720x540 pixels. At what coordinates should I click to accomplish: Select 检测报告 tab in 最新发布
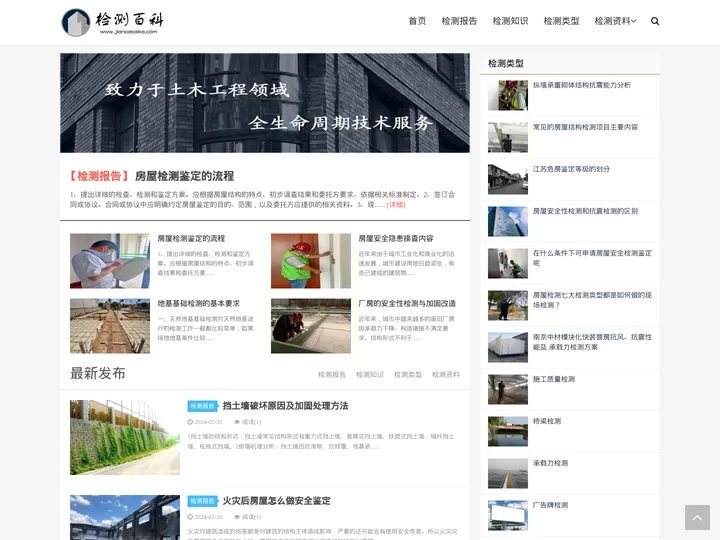tap(332, 375)
